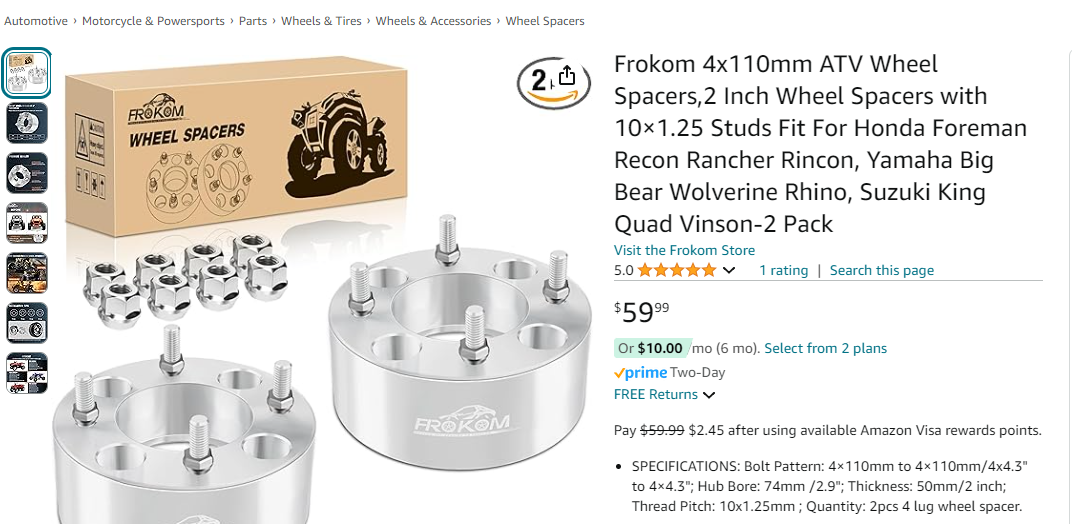Select the third product thumbnail
Screen dimensions: 1072x524
pyautogui.click(x=27, y=173)
